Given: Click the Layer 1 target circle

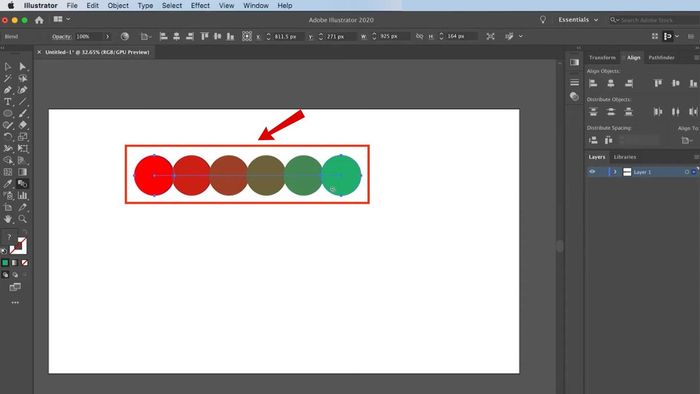Looking at the screenshot, I should pyautogui.click(x=687, y=172).
